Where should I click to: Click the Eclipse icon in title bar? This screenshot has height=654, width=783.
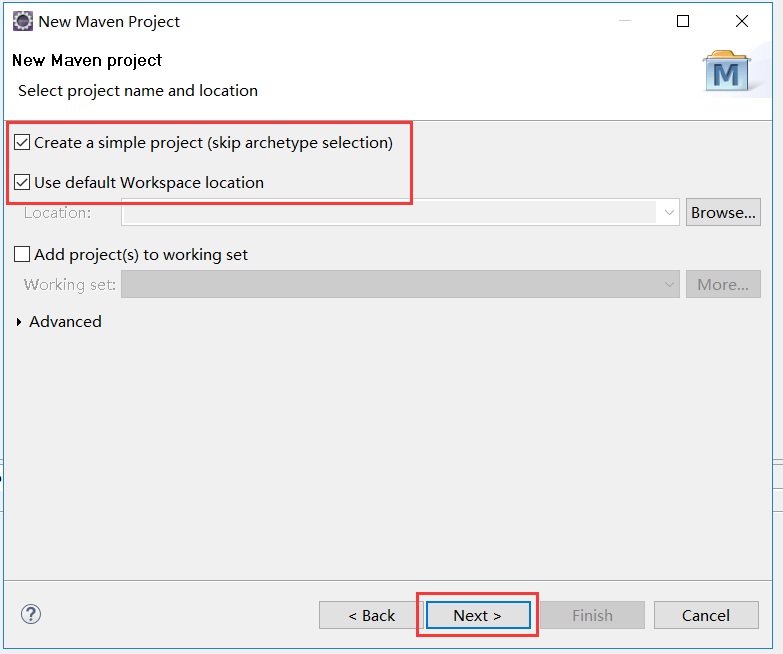[22, 21]
